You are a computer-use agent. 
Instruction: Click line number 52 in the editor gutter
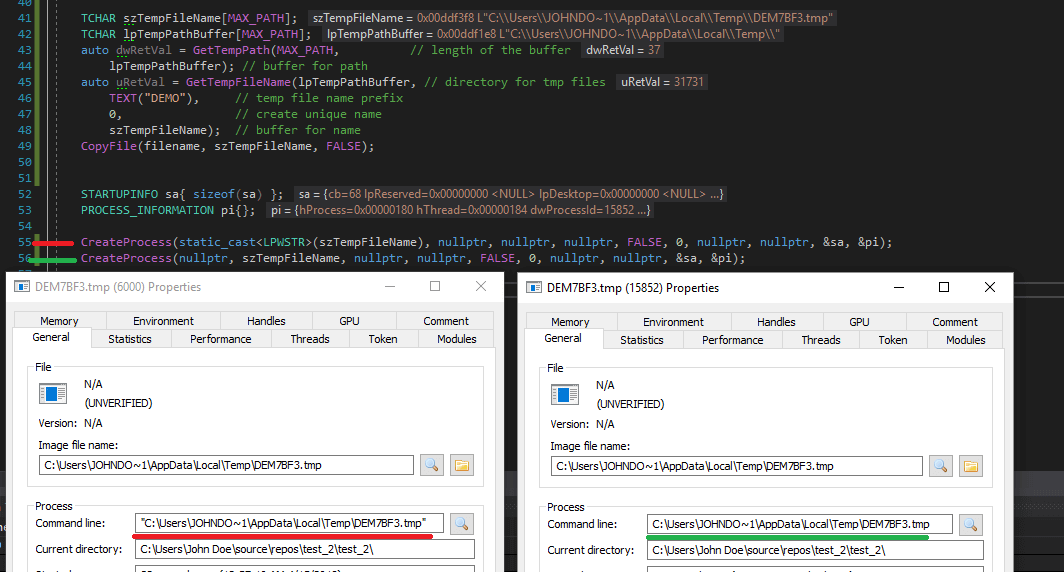[x=24, y=194]
